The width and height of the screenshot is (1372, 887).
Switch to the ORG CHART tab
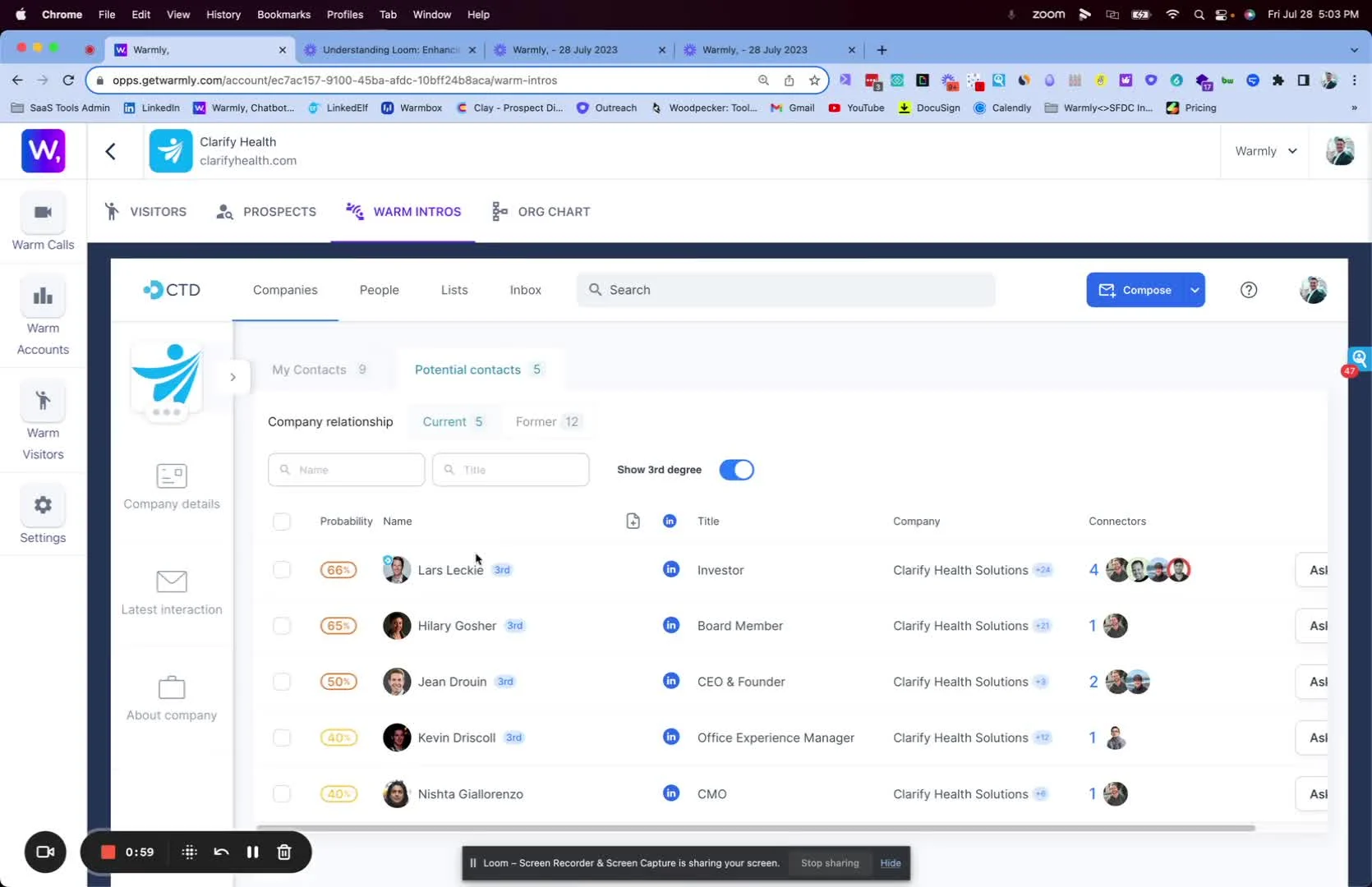[541, 212]
